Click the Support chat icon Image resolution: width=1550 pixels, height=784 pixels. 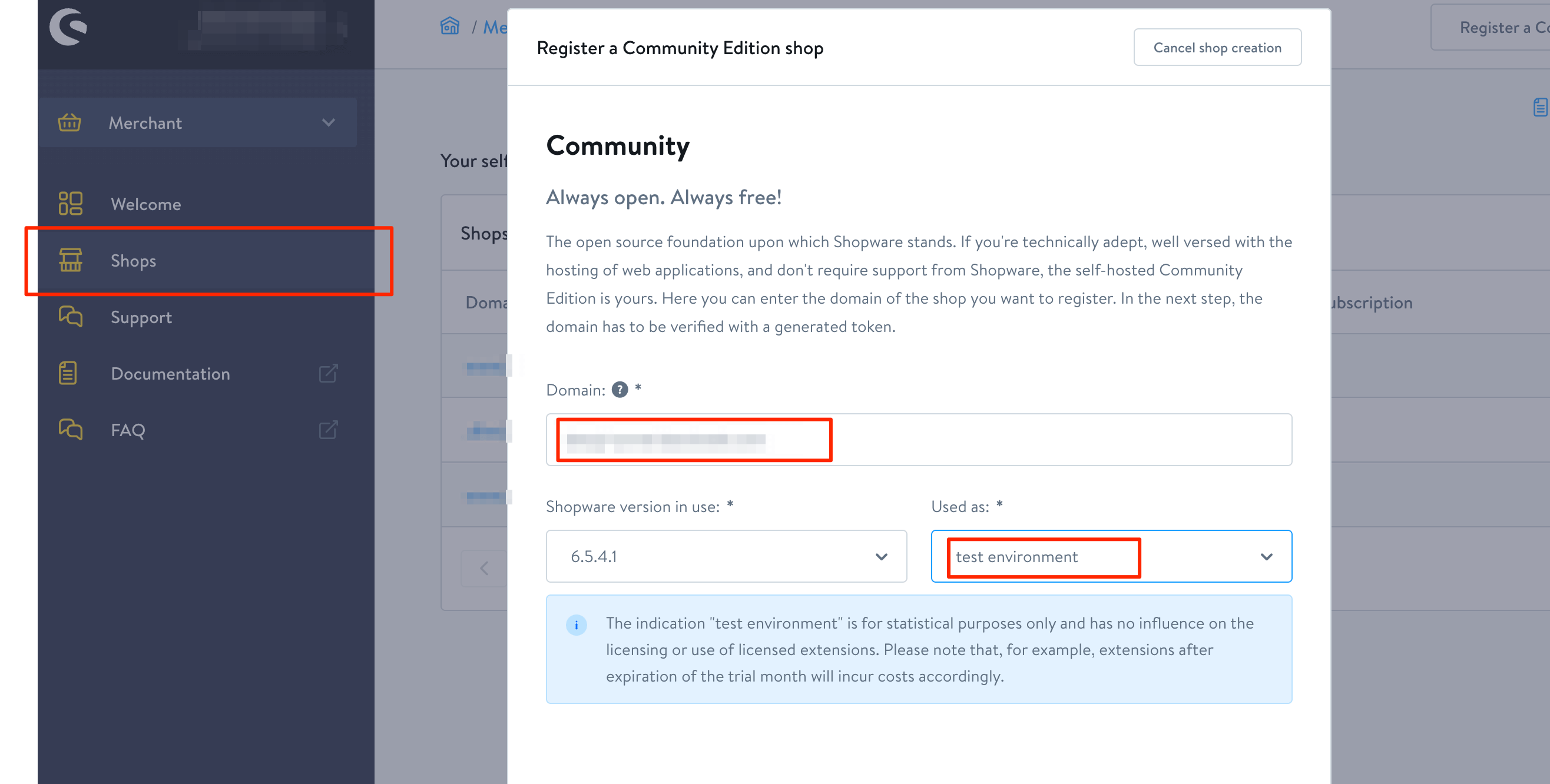pos(71,316)
